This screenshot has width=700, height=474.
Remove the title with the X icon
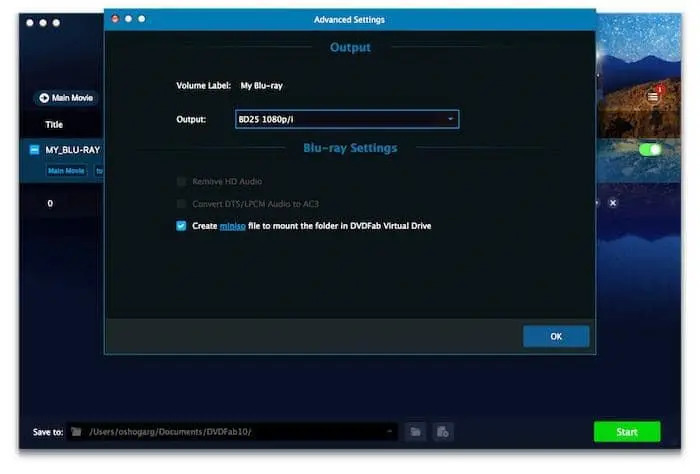tap(613, 203)
